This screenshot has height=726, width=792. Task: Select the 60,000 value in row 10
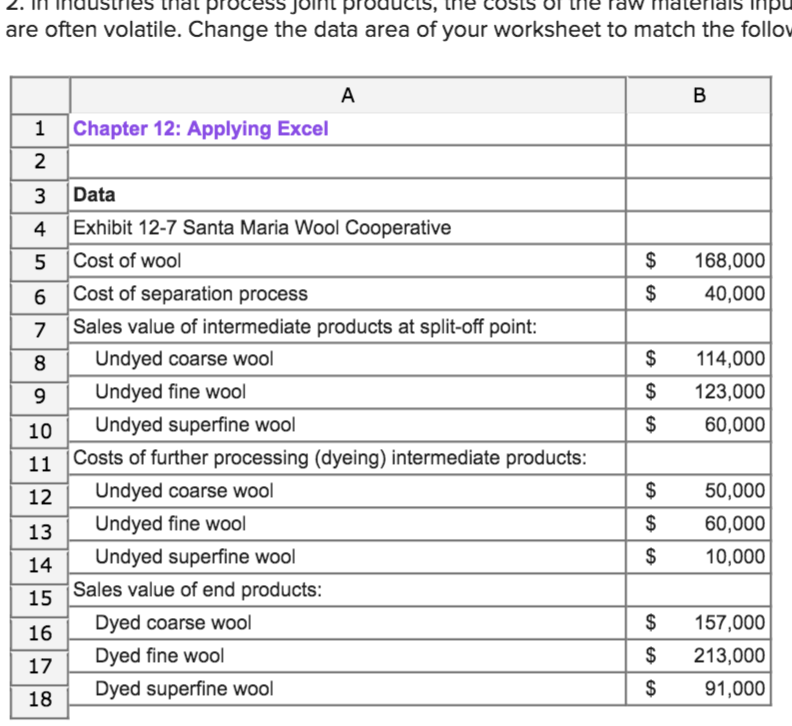click(699, 425)
